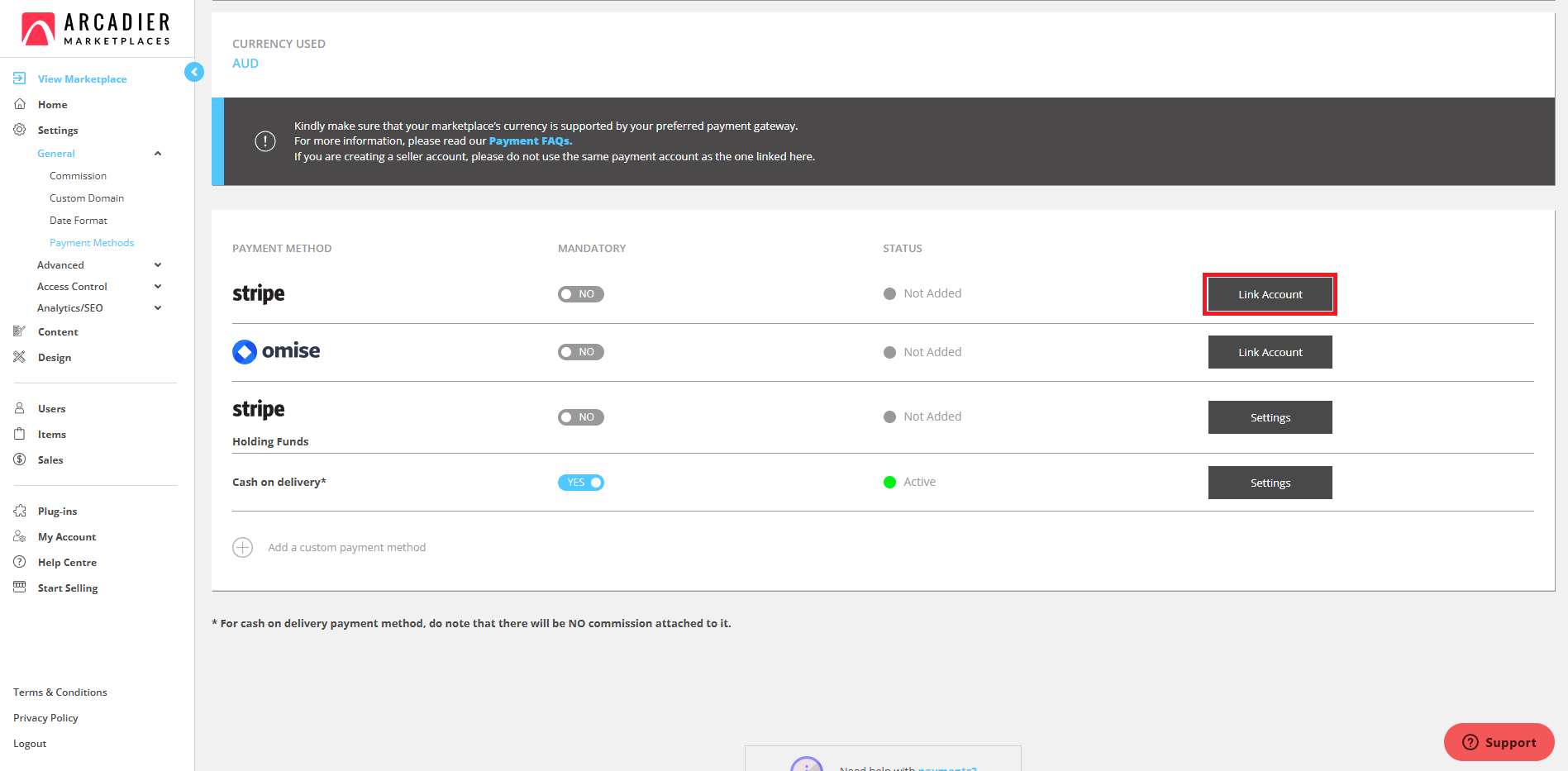
Task: Click the Users person icon
Action: [20, 408]
